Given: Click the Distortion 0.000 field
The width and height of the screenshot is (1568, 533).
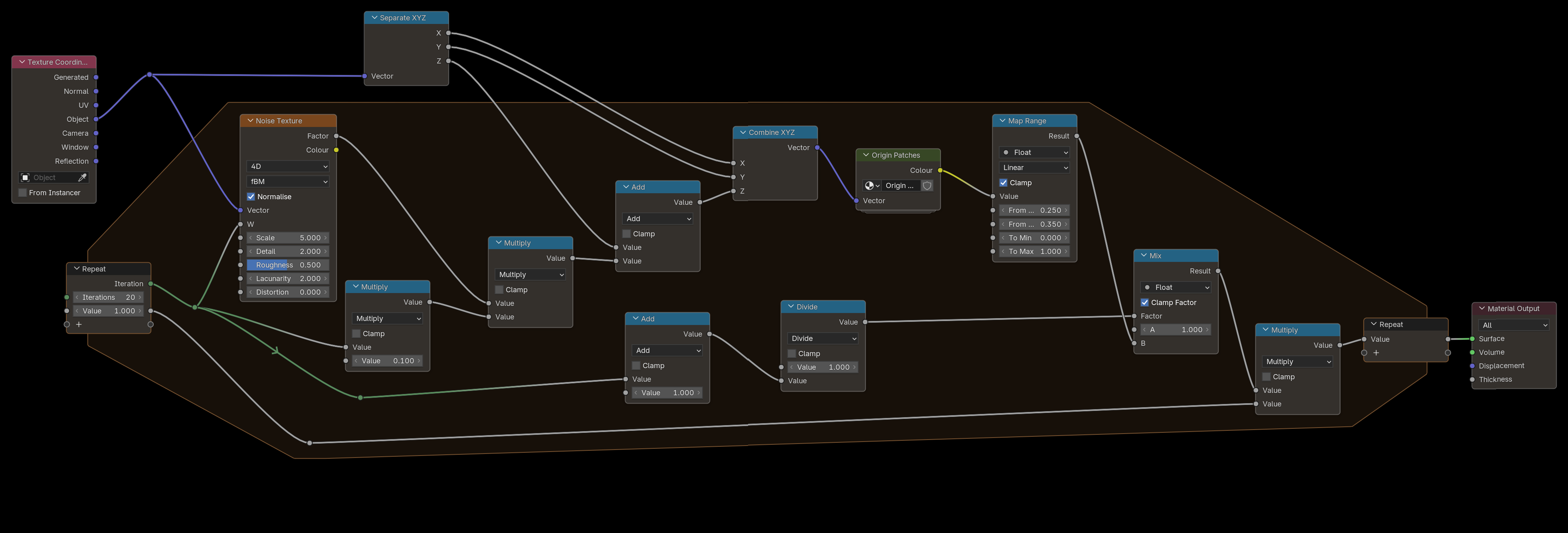Looking at the screenshot, I should tap(288, 292).
